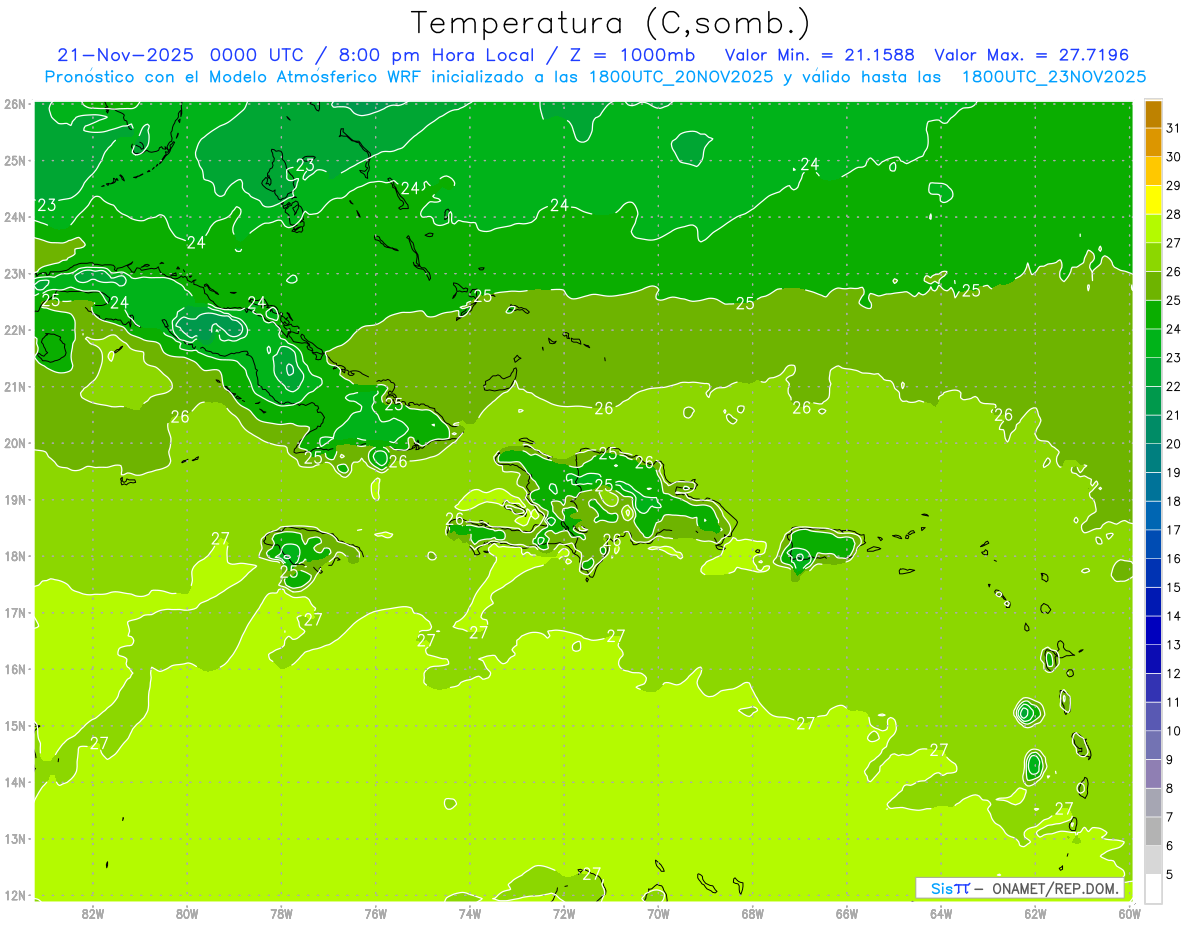Click the gray swatch between 6 and 7
Viewport: 1200px width, 927px height.
1154,831
